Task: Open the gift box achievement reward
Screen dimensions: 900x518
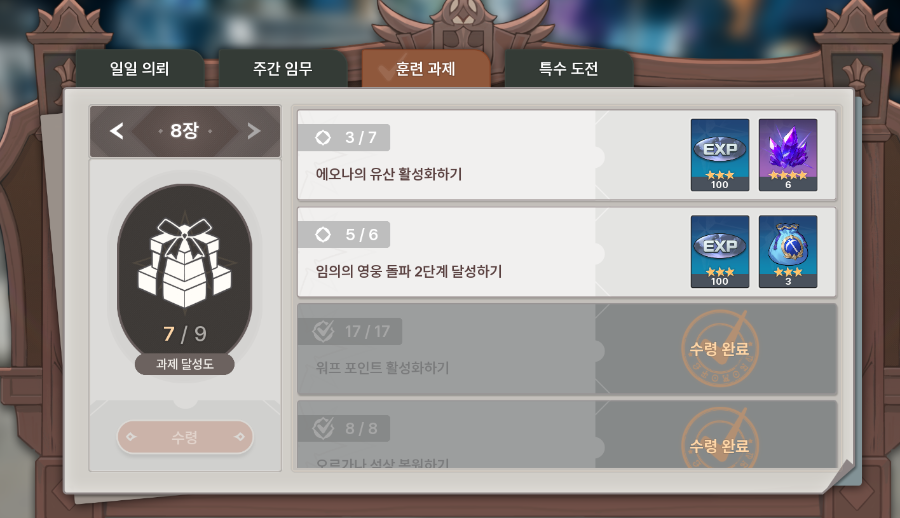Action: click(x=184, y=263)
